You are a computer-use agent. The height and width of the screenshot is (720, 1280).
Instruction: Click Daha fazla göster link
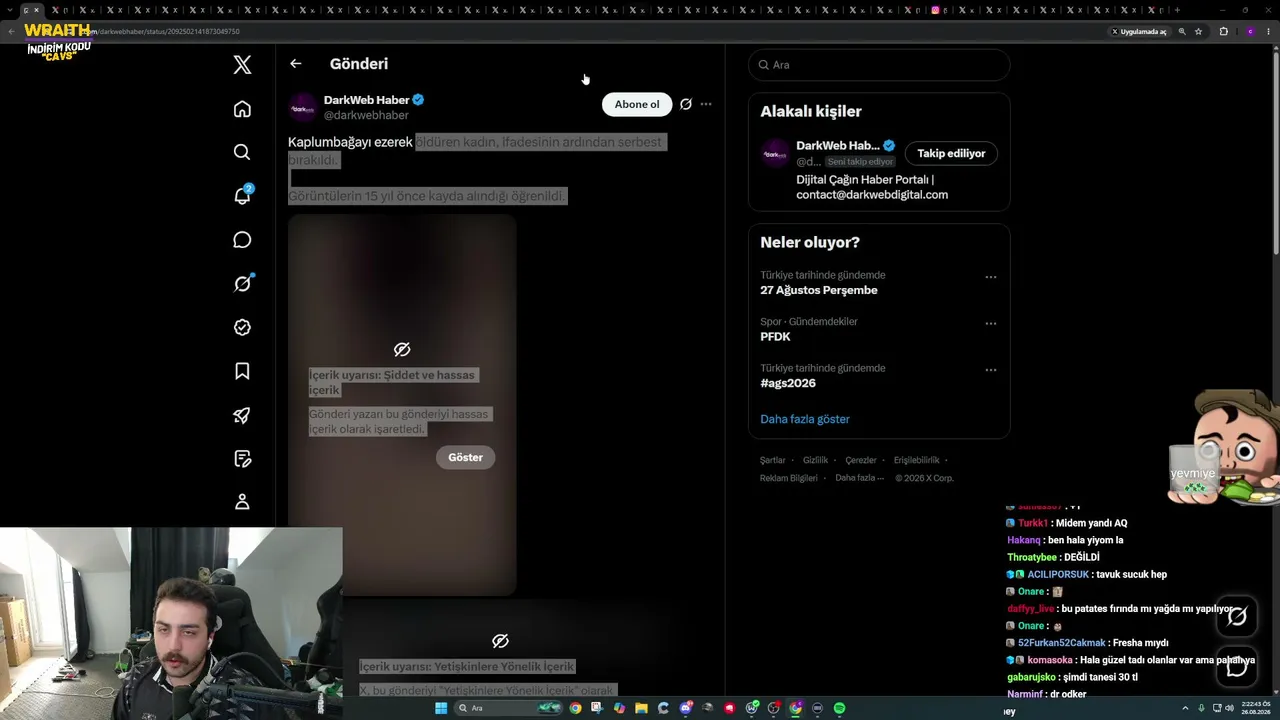(x=805, y=419)
